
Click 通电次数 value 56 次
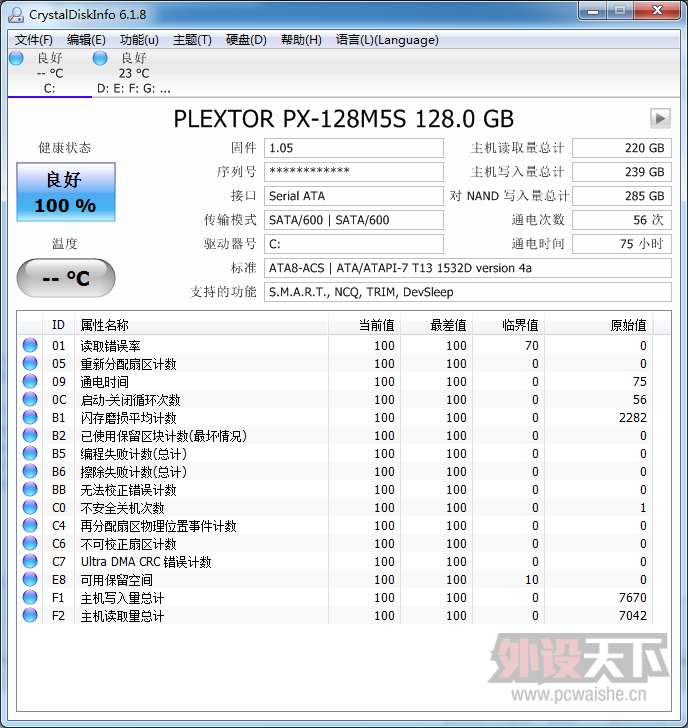pyautogui.click(x=622, y=220)
